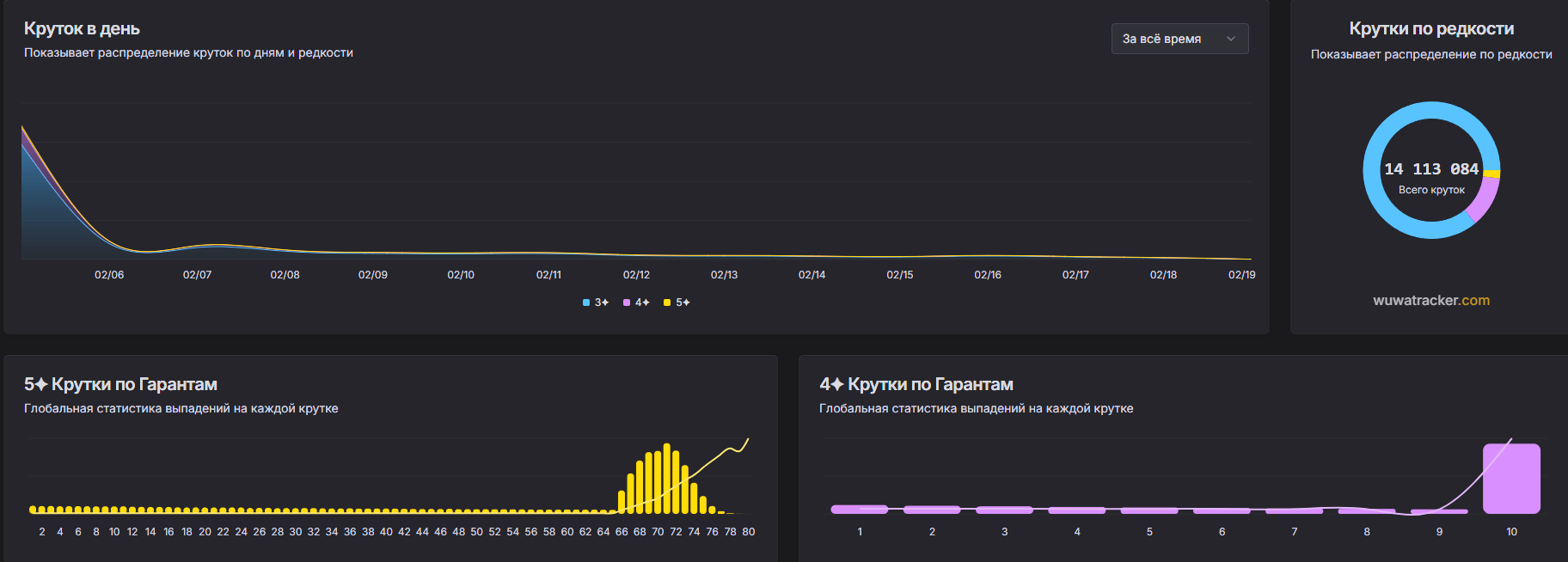Image resolution: width=1568 pixels, height=562 pixels.
Task: Click the tallest yellow bar at pull 71
Action: point(667,479)
